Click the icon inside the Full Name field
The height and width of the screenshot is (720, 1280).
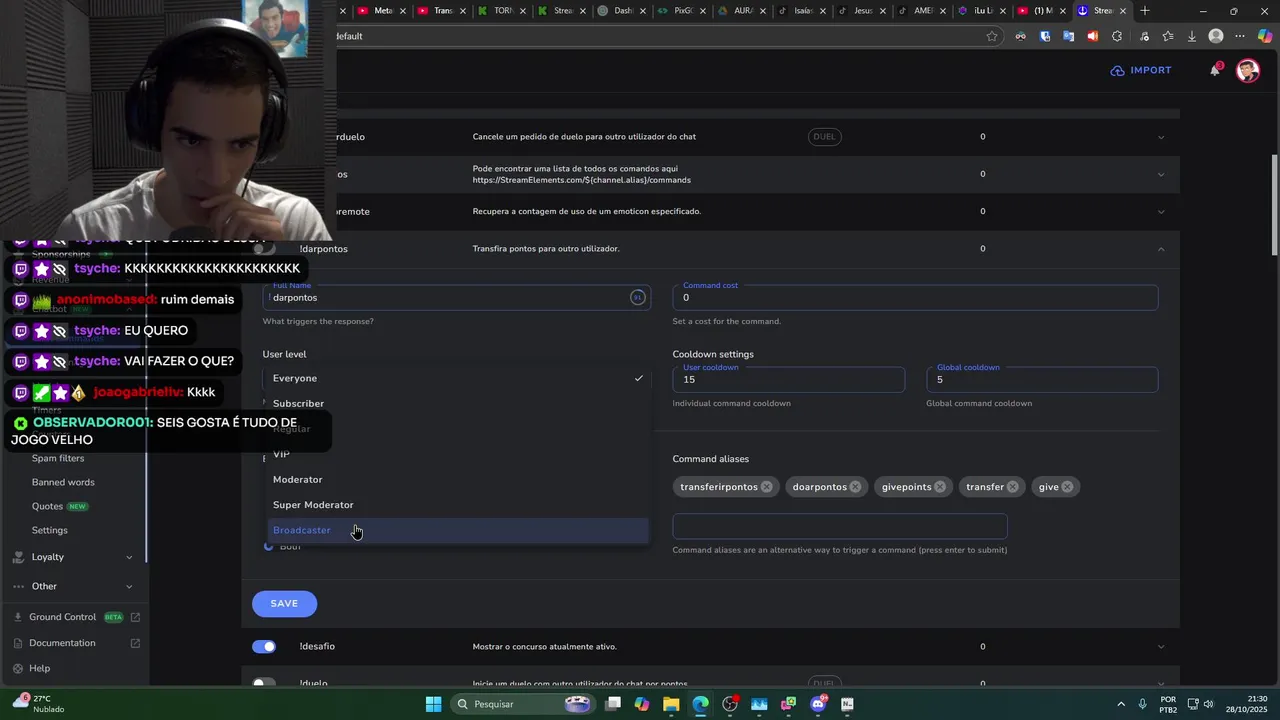[637, 297]
